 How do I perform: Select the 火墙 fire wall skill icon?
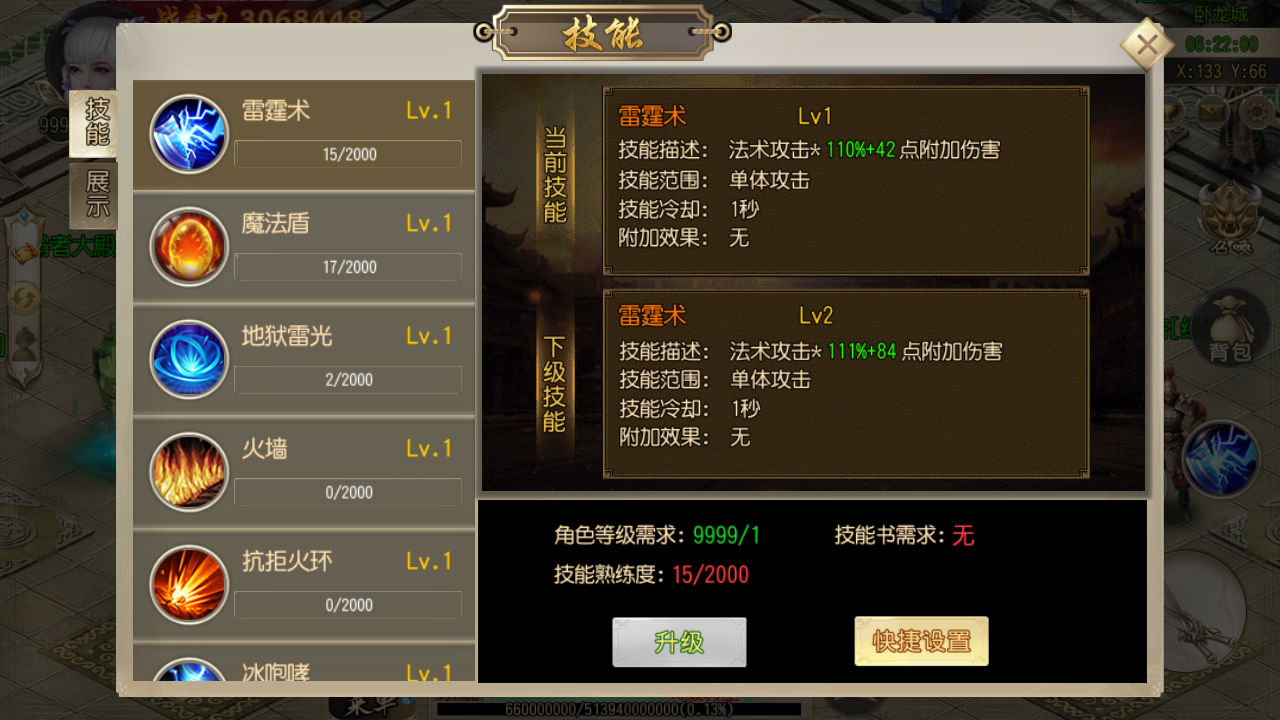[189, 473]
